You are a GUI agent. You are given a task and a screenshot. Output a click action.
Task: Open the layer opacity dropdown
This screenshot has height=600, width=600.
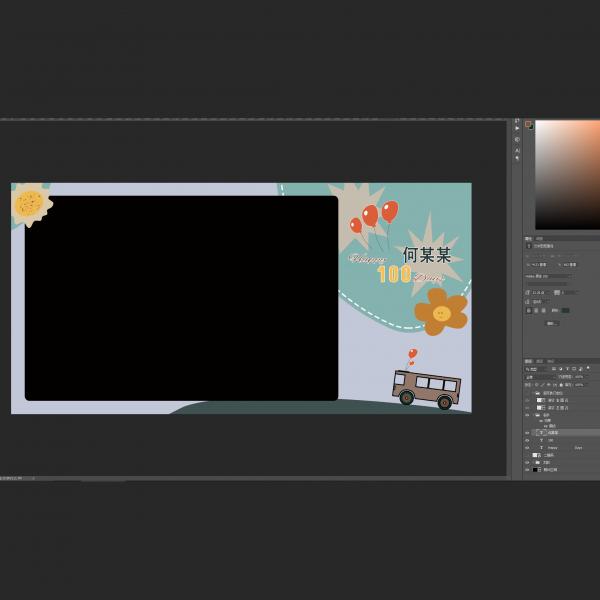[x=579, y=377]
